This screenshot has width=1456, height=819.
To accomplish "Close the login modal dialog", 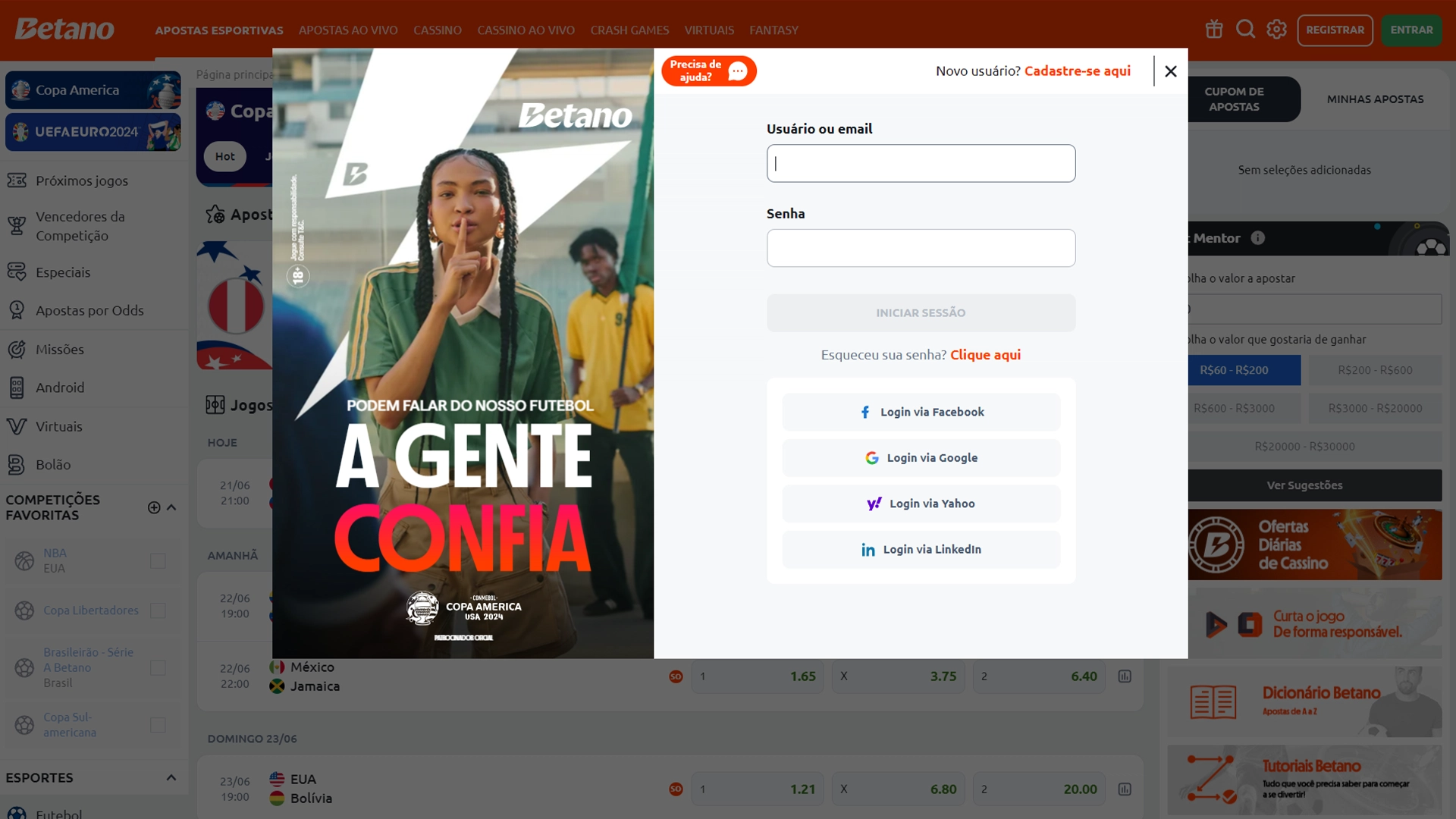I will click(x=1170, y=71).
